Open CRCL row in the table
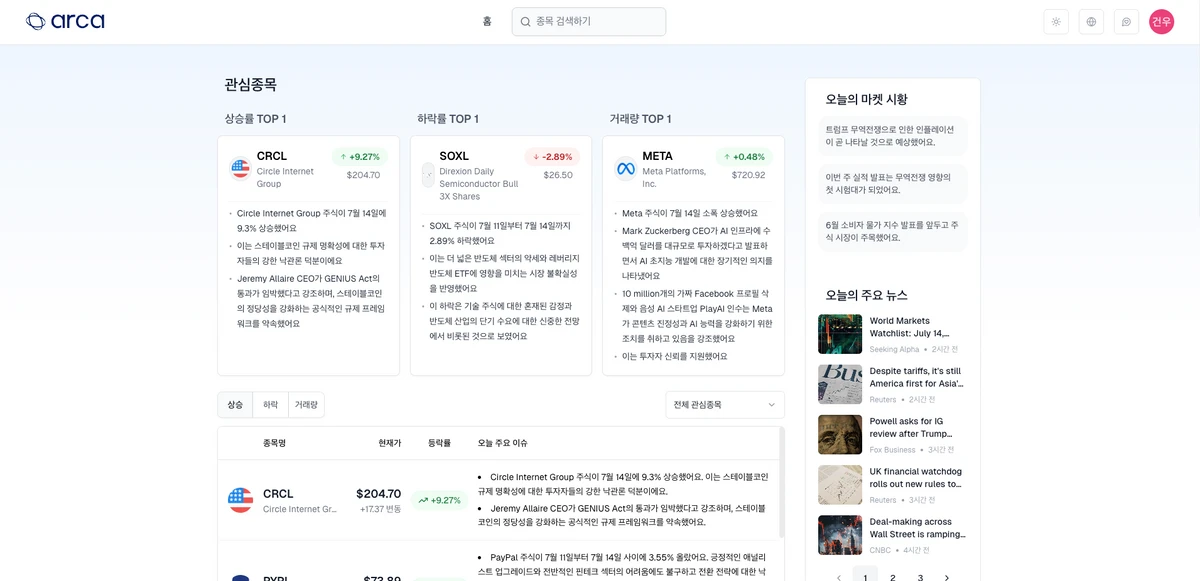The width and height of the screenshot is (1200, 581). tap(498, 500)
